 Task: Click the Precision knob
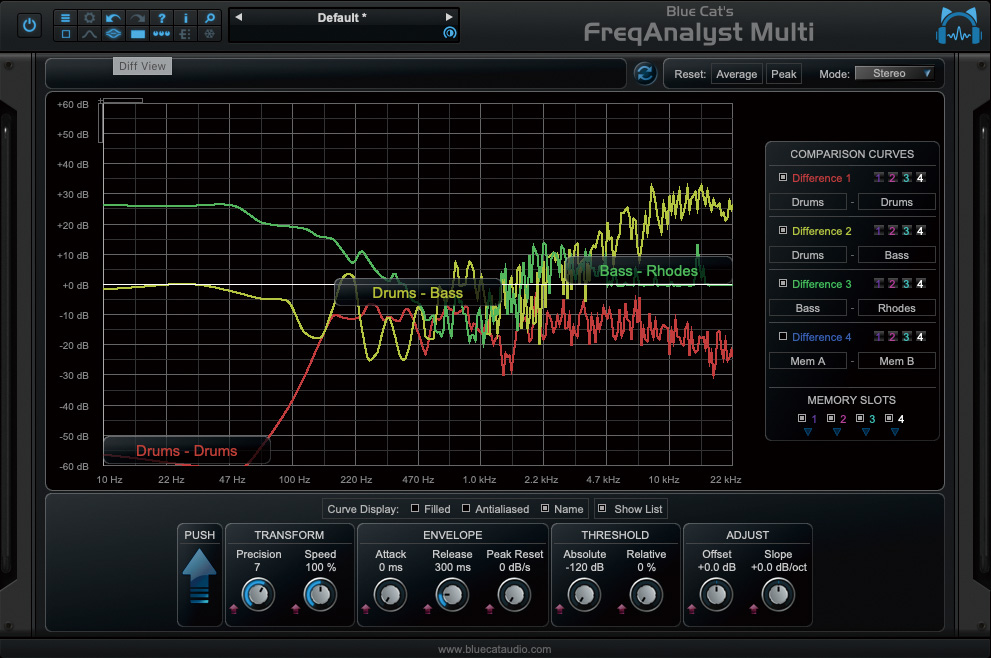tap(258, 595)
